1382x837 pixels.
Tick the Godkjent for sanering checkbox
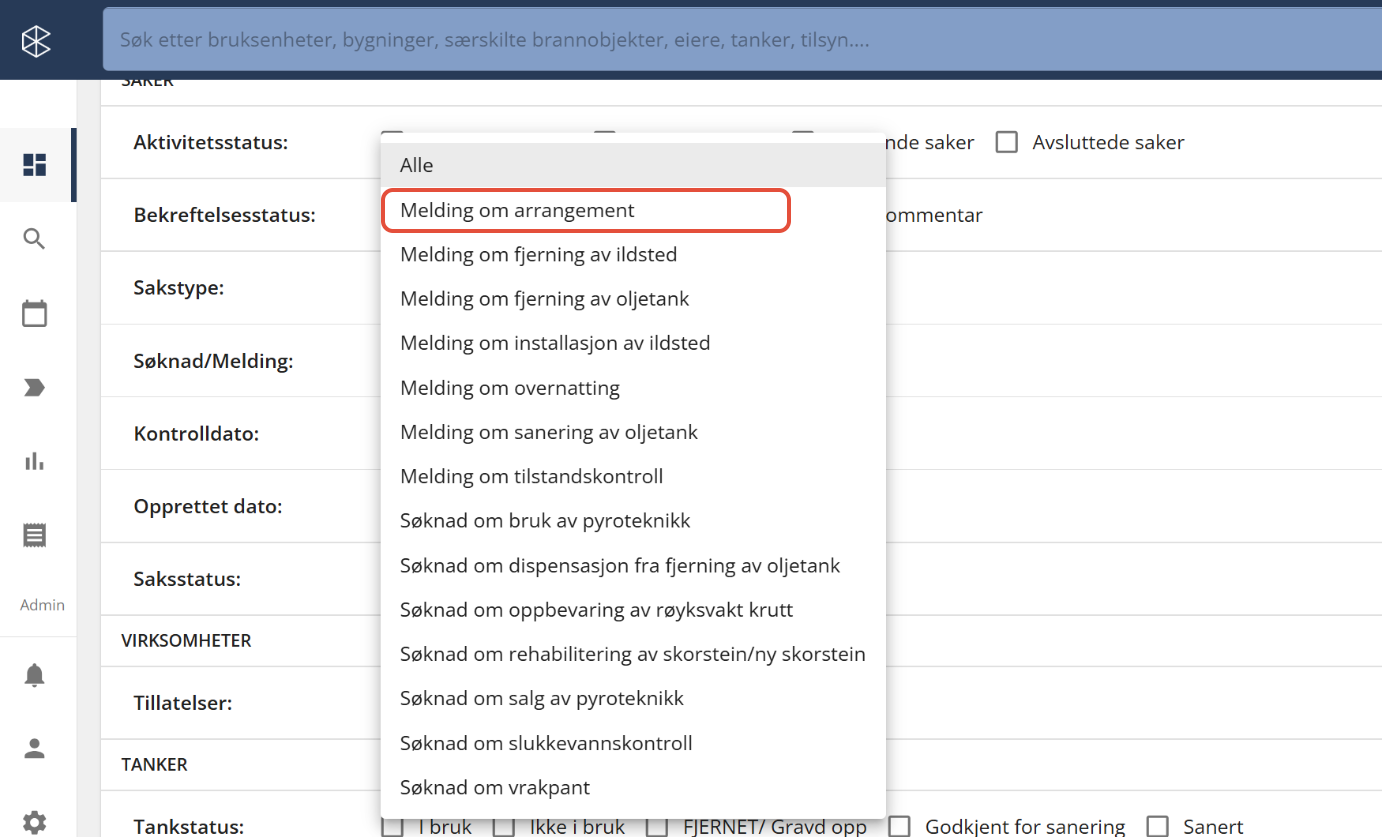click(x=900, y=826)
